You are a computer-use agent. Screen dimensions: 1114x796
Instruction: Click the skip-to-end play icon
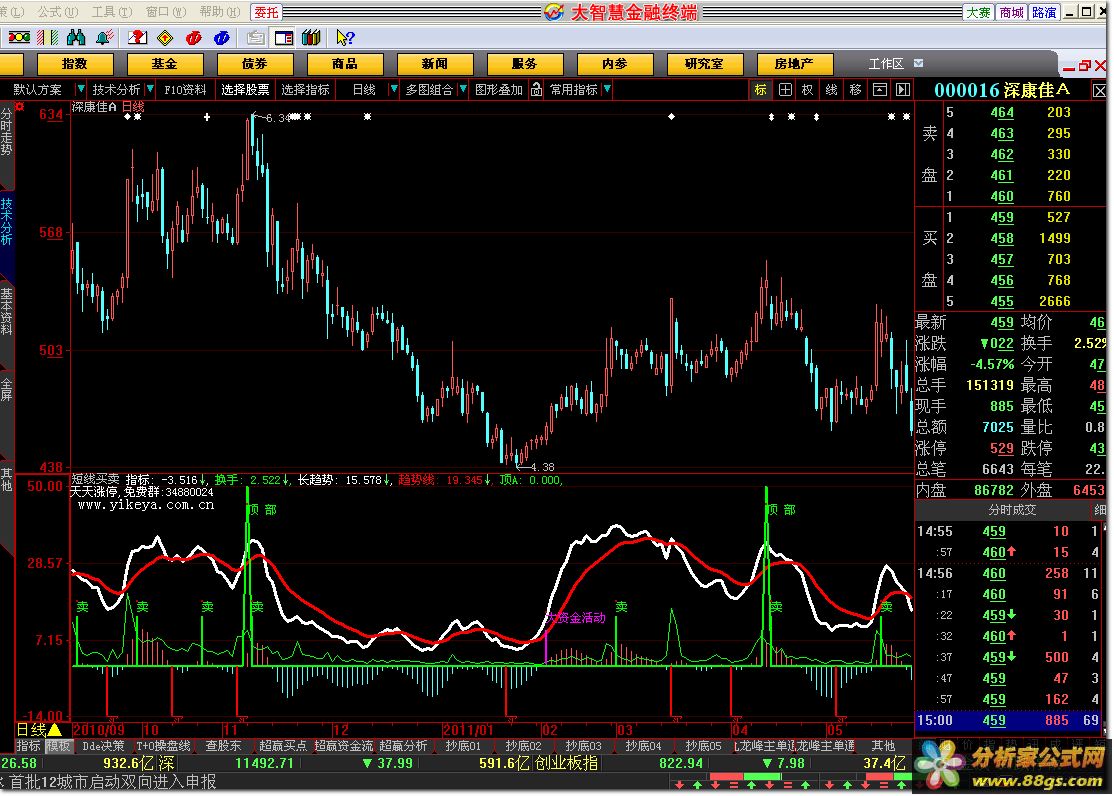point(903,90)
